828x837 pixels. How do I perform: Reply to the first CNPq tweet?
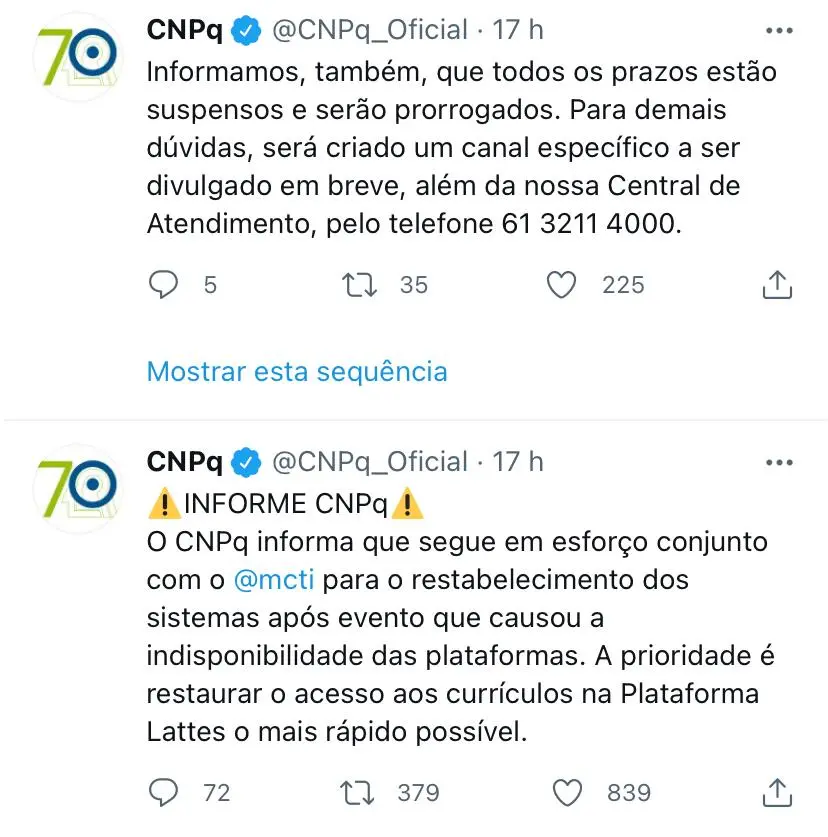click(x=163, y=284)
